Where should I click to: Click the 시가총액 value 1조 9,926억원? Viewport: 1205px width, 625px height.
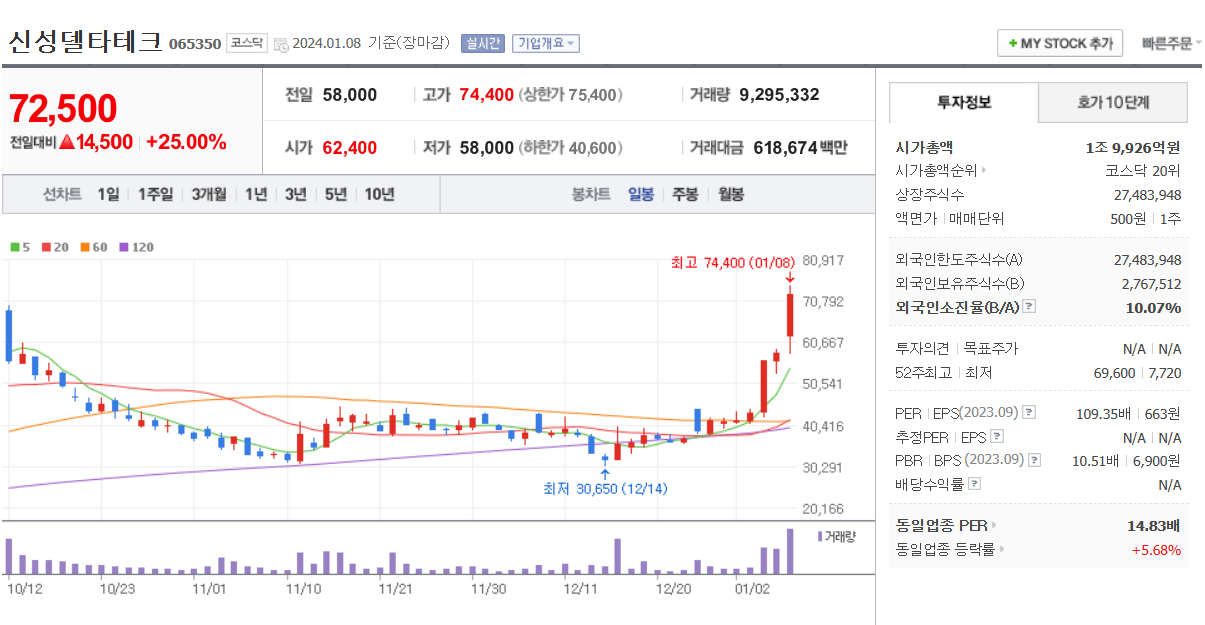[x=1133, y=147]
